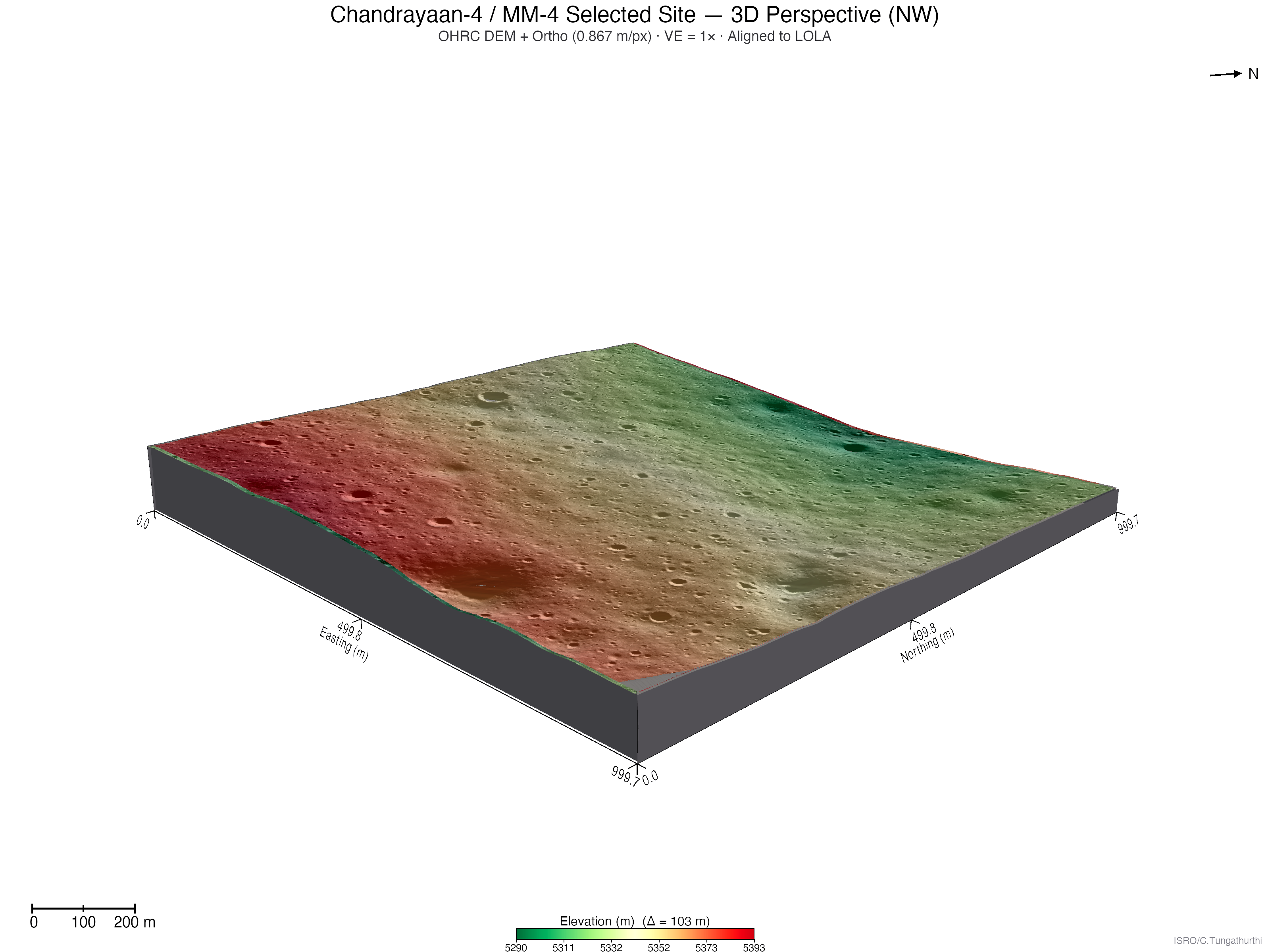Click the 999.7 tick at far right corner

click(x=1128, y=524)
